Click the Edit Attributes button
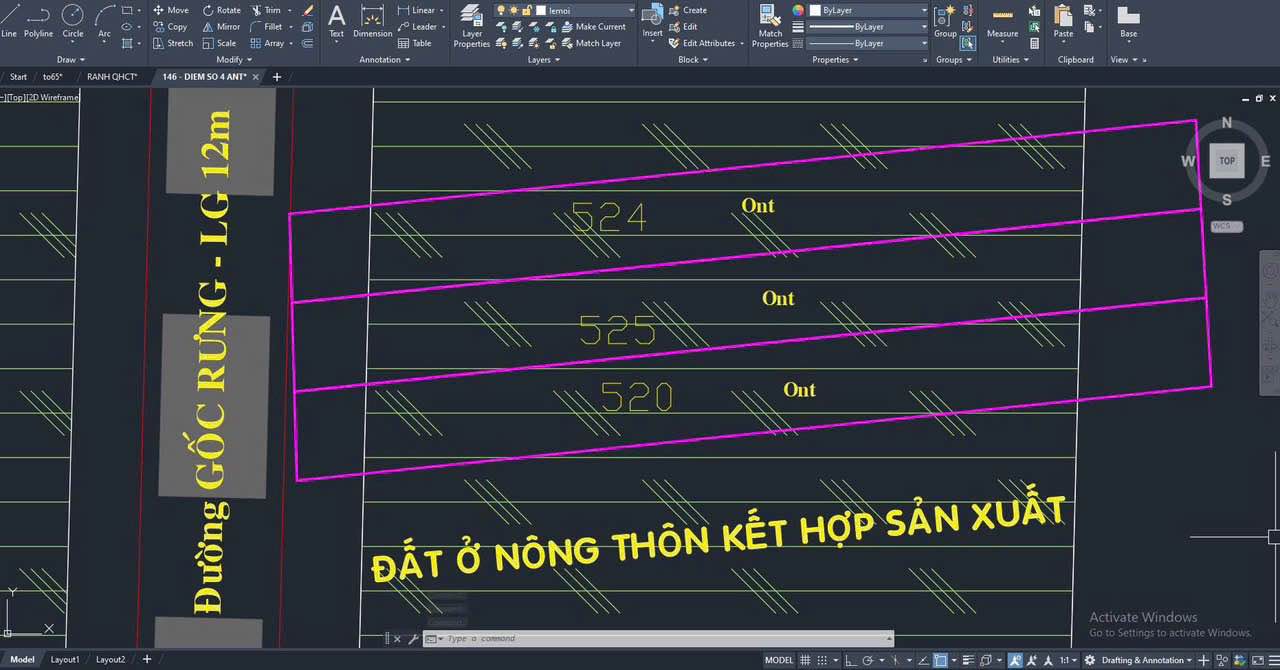Viewport: 1280px width, 670px height. click(x=701, y=43)
